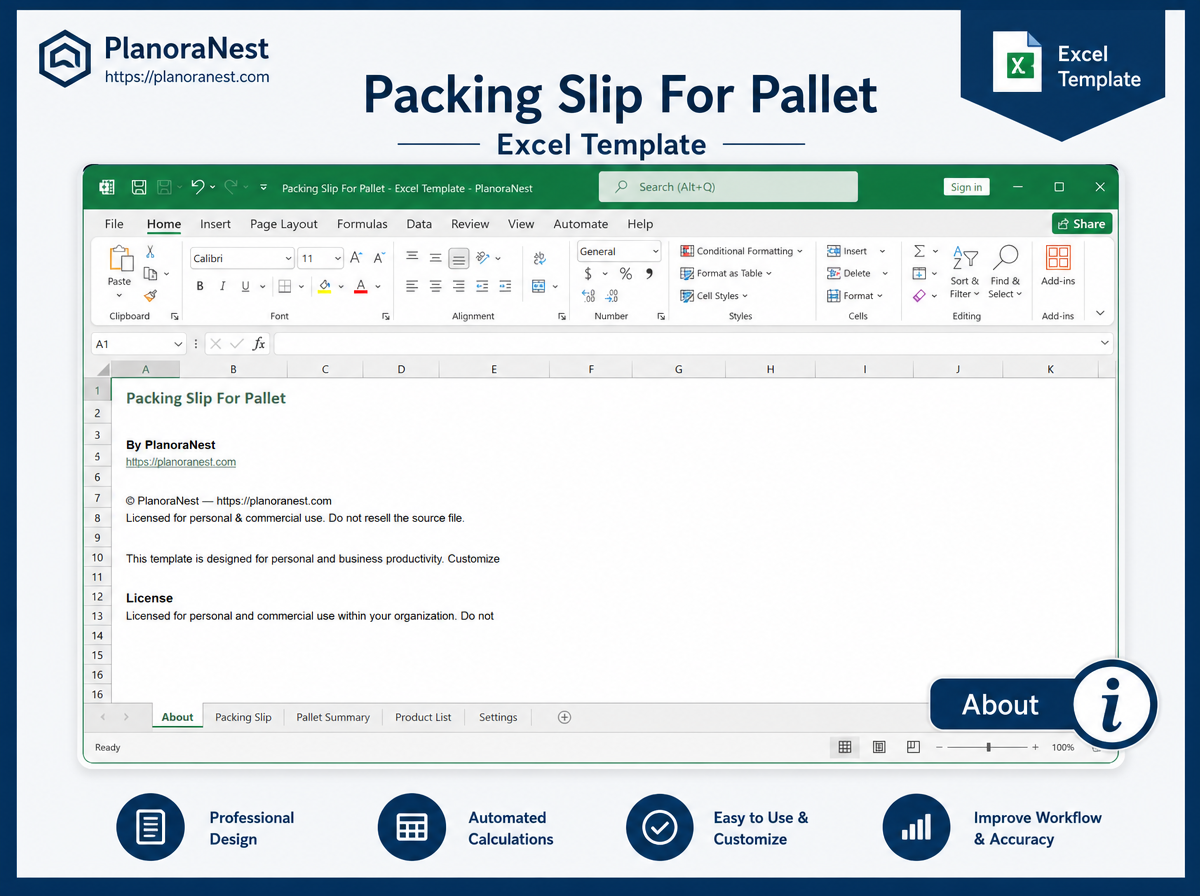Toggle Bold formatting
Viewport: 1200px width, 896px height.
coord(199,286)
